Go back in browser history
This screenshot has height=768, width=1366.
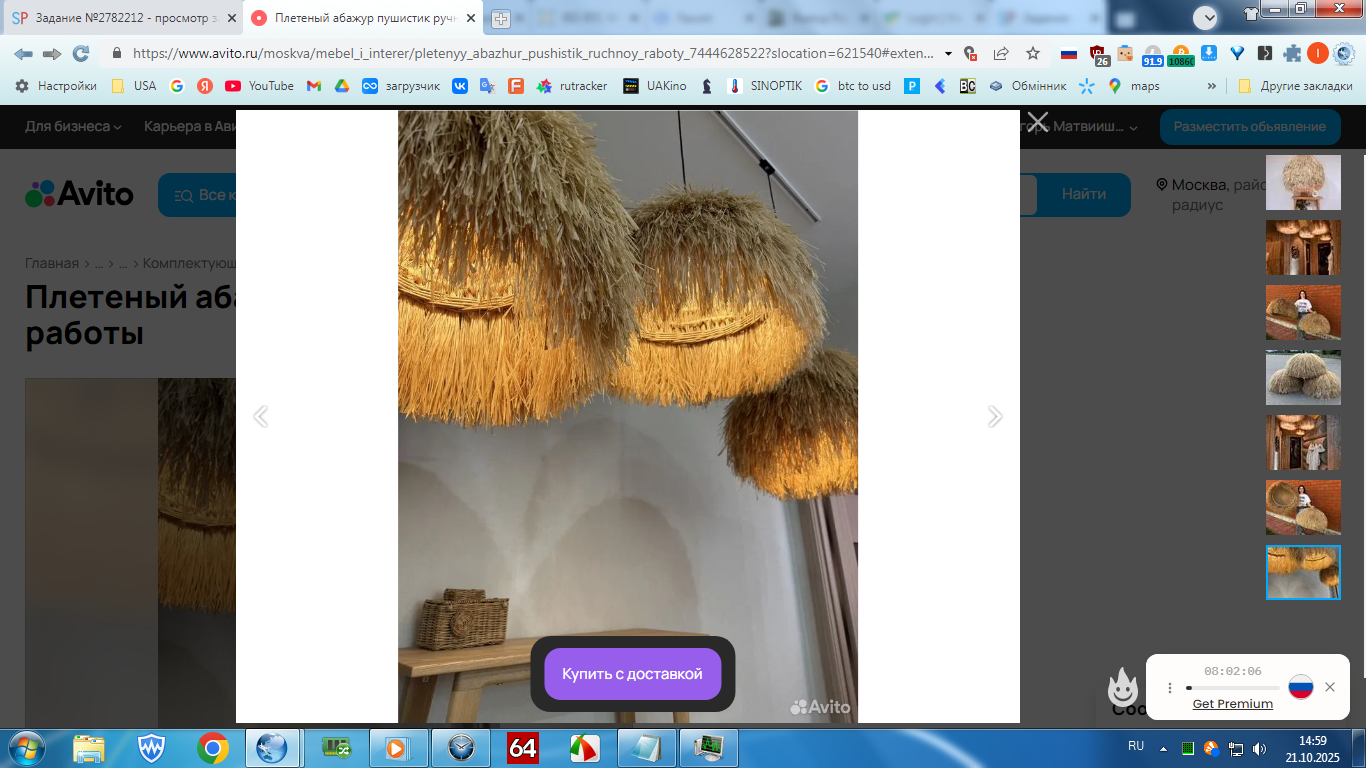coord(22,54)
